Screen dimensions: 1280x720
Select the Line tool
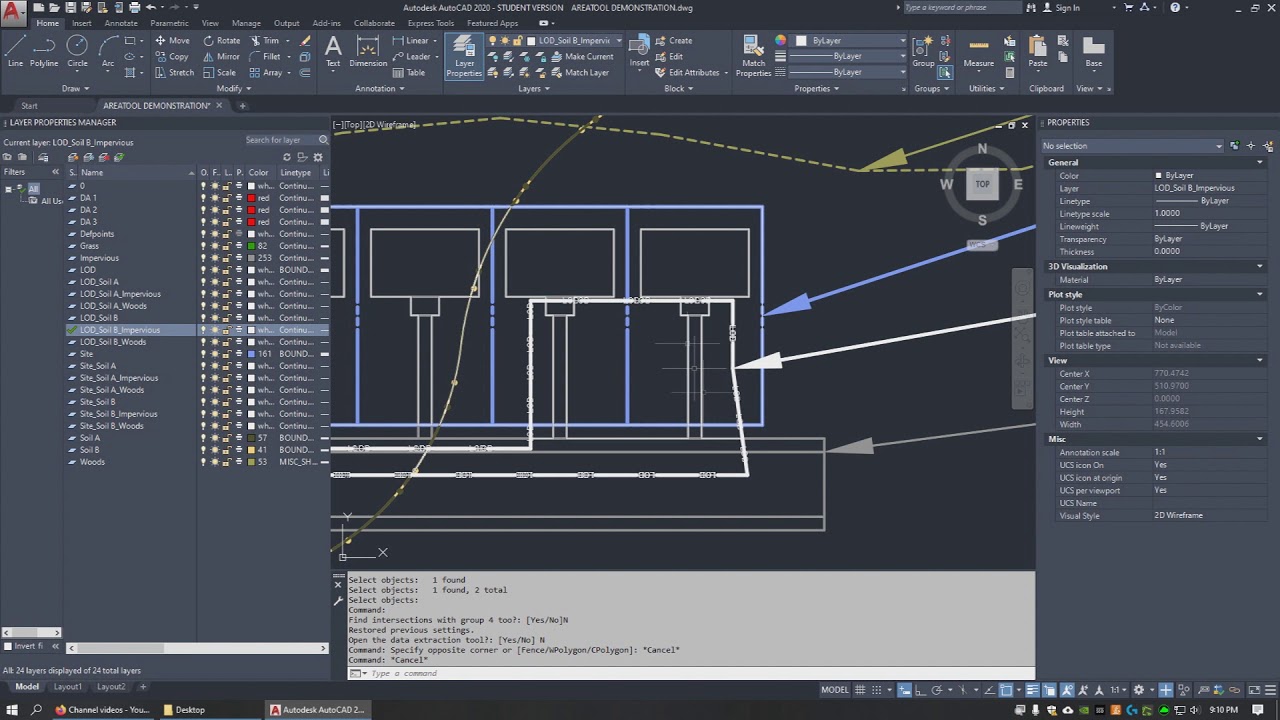click(x=15, y=51)
